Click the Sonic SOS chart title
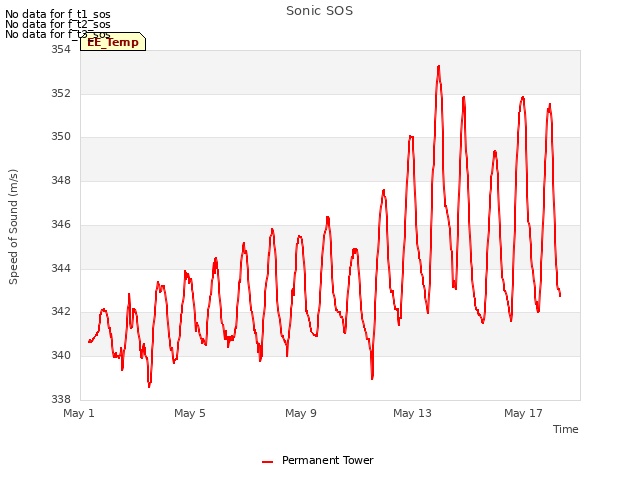Screen dimensions: 640x480 coord(319,11)
